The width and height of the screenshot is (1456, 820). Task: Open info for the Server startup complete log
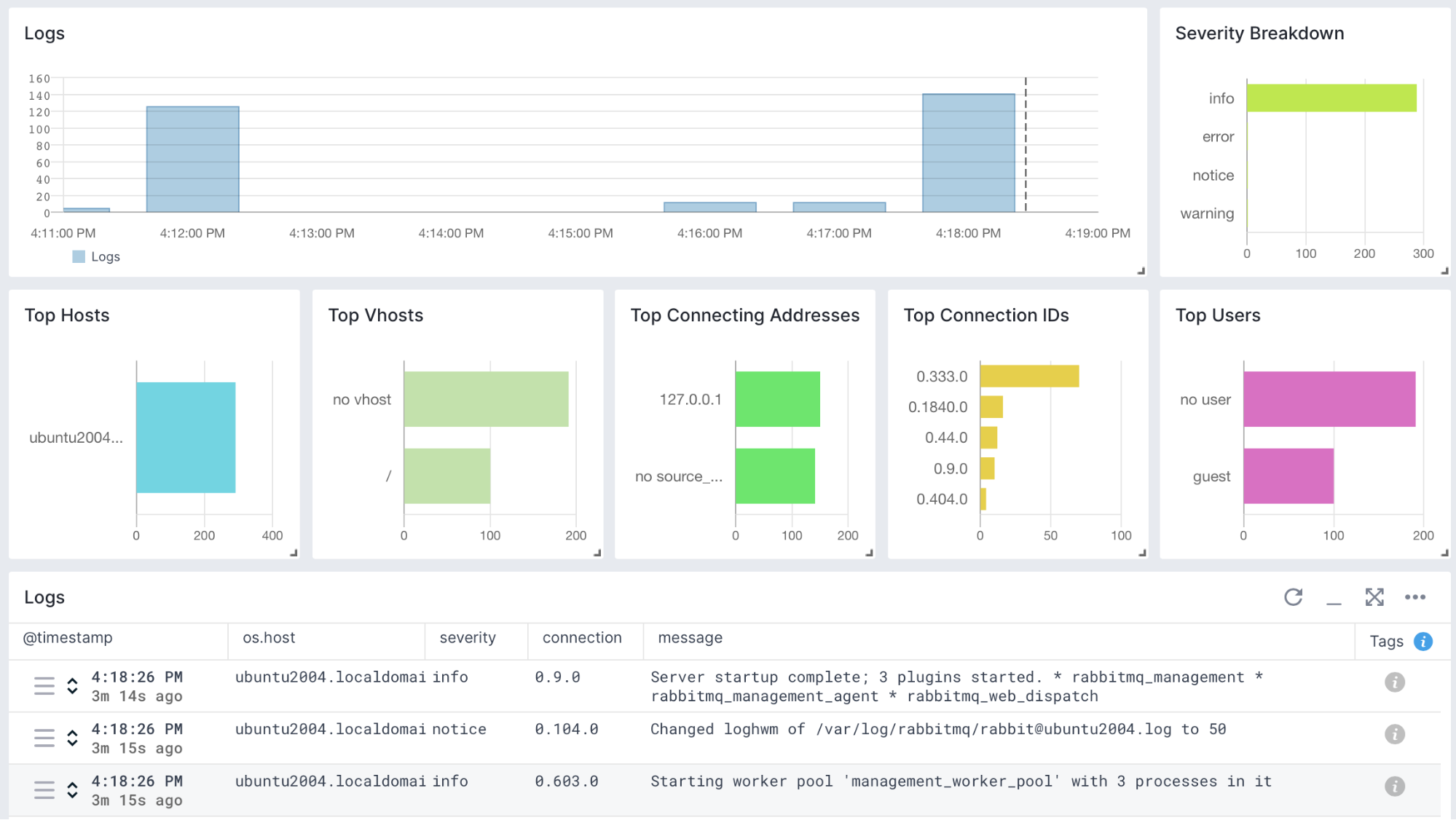pos(1394,682)
